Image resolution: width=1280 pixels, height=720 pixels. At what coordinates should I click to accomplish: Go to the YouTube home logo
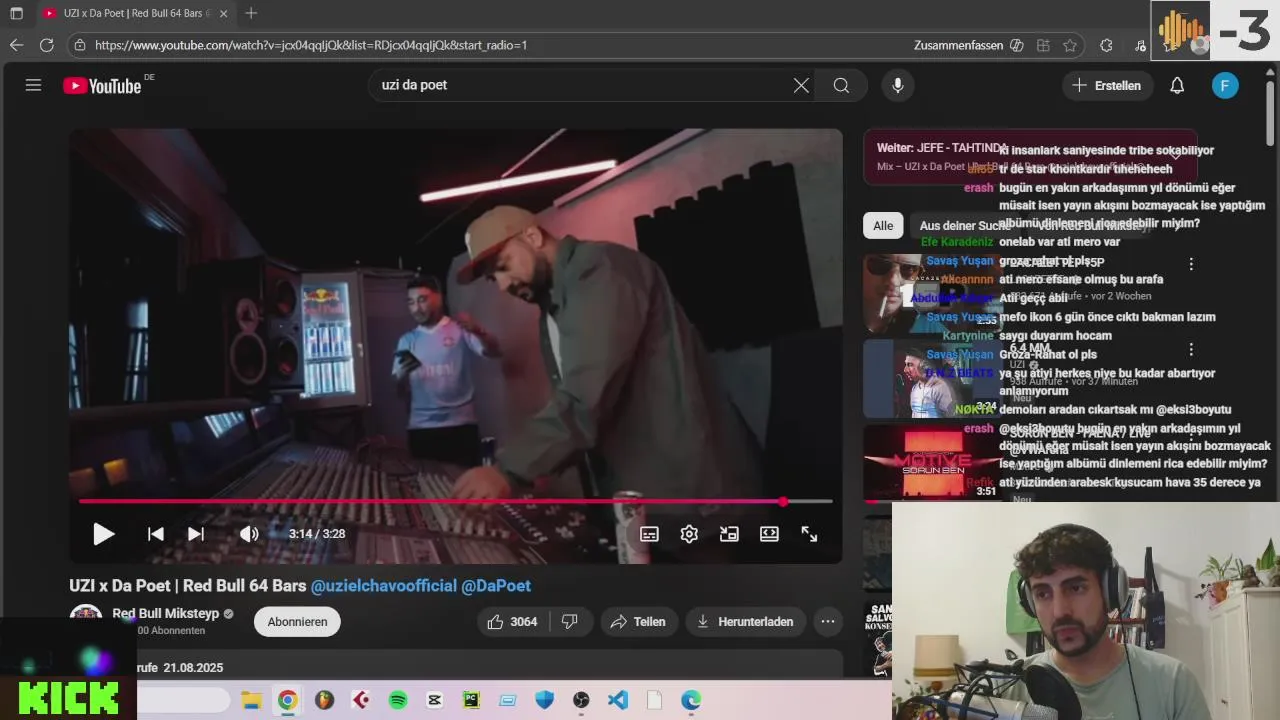(x=102, y=86)
